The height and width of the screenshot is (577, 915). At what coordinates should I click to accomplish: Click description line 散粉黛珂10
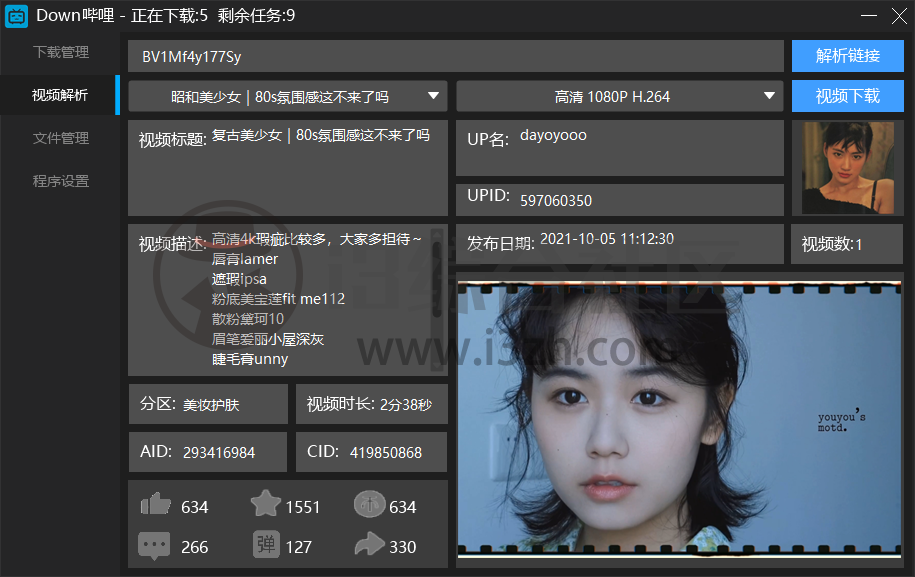248,319
